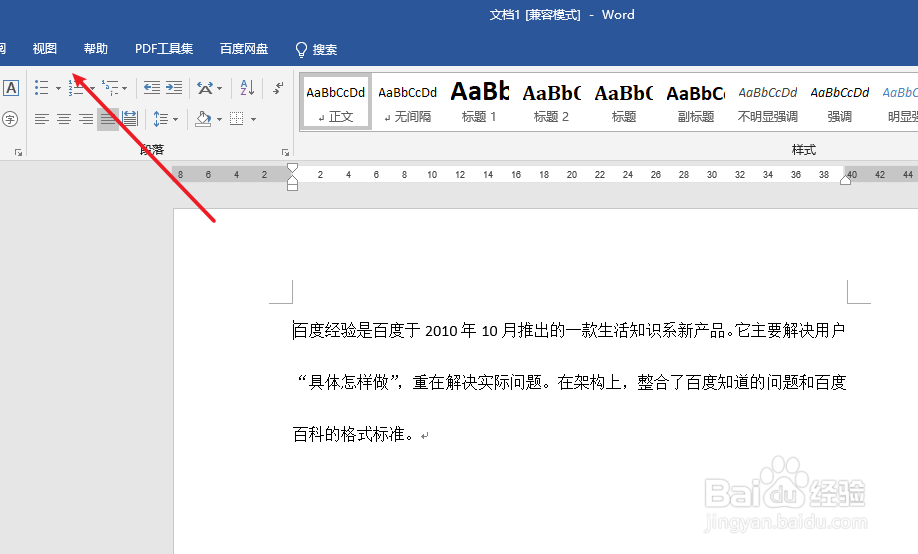918x554 pixels.
Task: Switch to 百度网盘 tab
Action: click(244, 49)
